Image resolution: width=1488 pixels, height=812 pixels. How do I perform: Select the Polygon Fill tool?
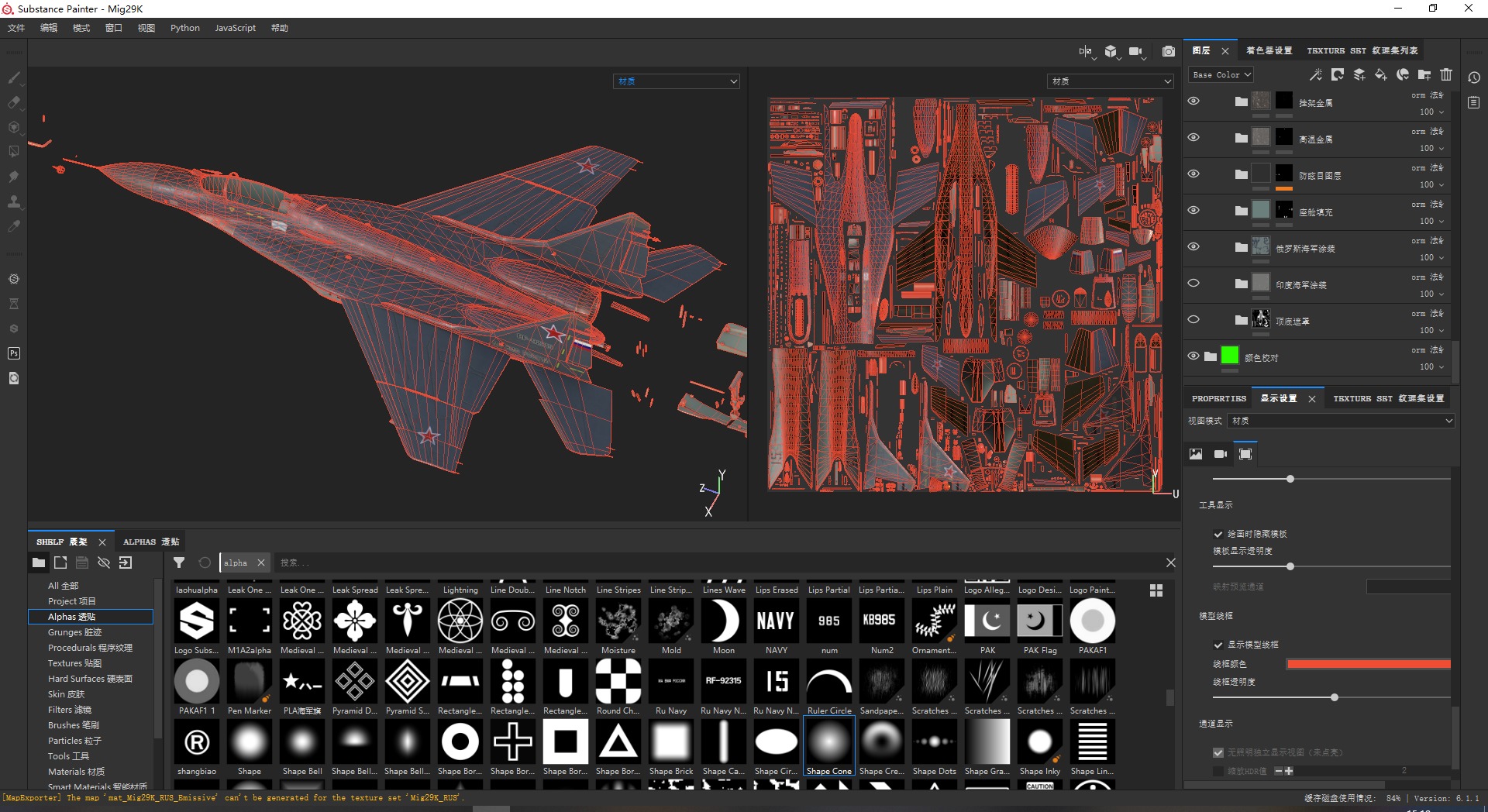(x=14, y=152)
